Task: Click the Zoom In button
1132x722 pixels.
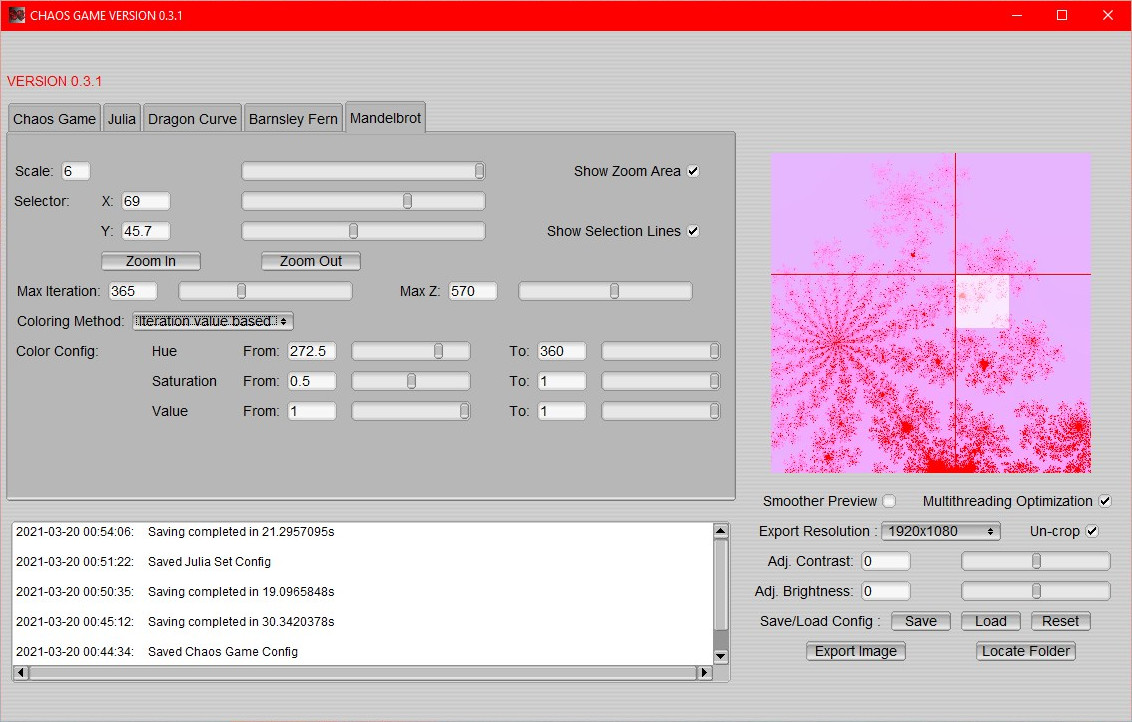Action: [x=150, y=260]
